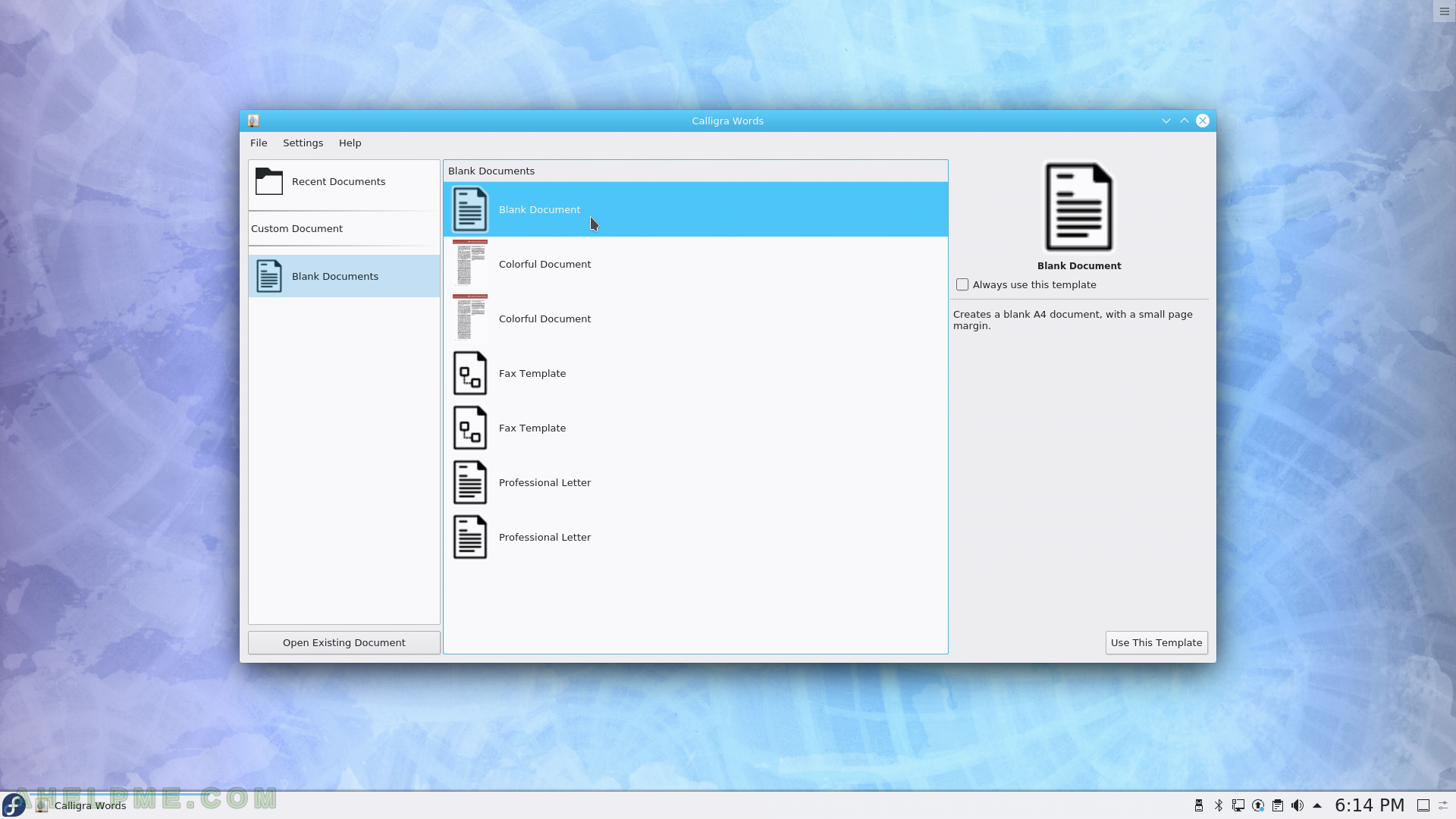The height and width of the screenshot is (819, 1456).
Task: Open the Settings menu
Action: (x=303, y=143)
